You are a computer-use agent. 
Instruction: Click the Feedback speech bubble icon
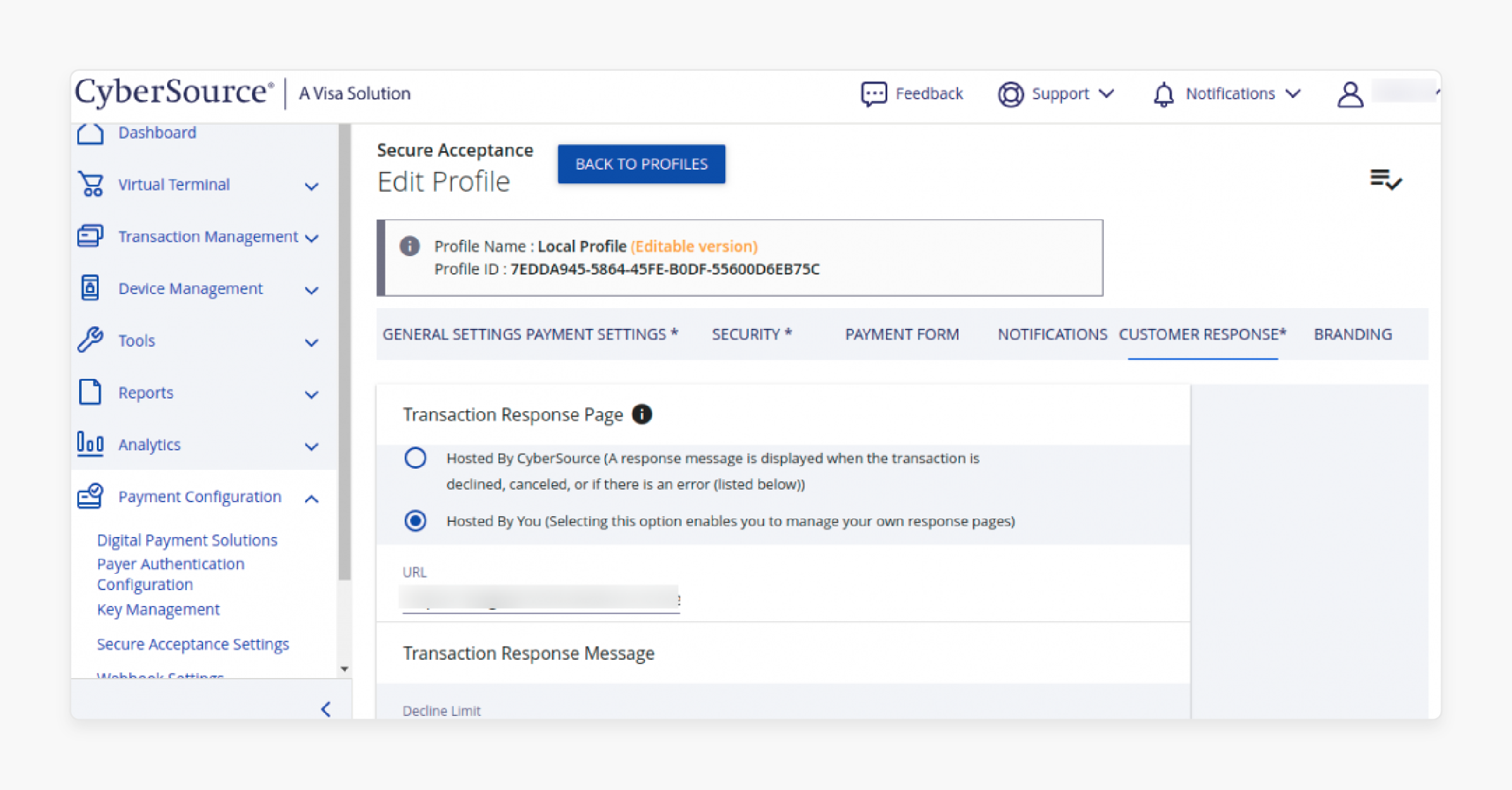[873, 94]
